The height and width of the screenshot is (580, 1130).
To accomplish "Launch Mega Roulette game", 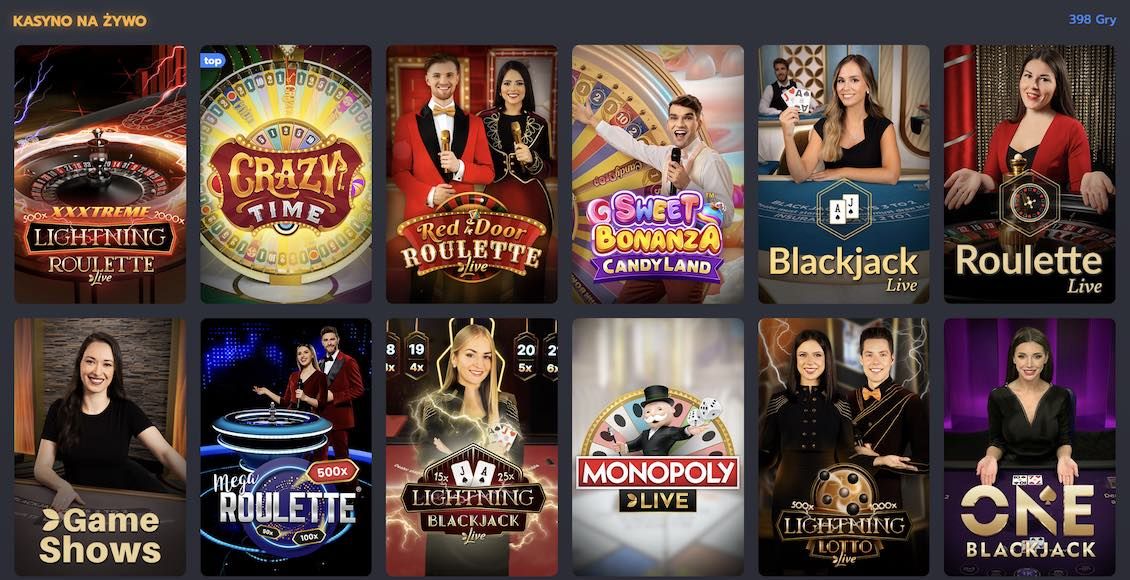I will [286, 447].
